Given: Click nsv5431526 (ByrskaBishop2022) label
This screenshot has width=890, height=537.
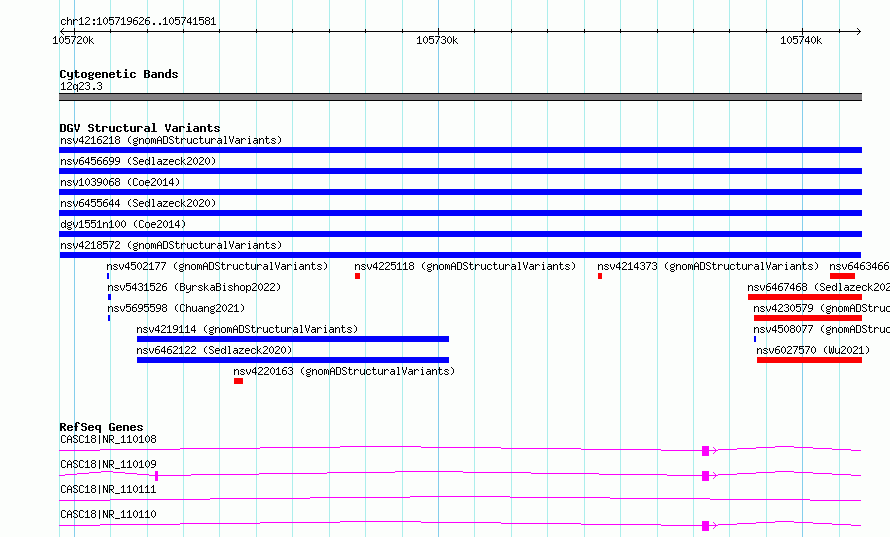Looking at the screenshot, I should tap(194, 287).
